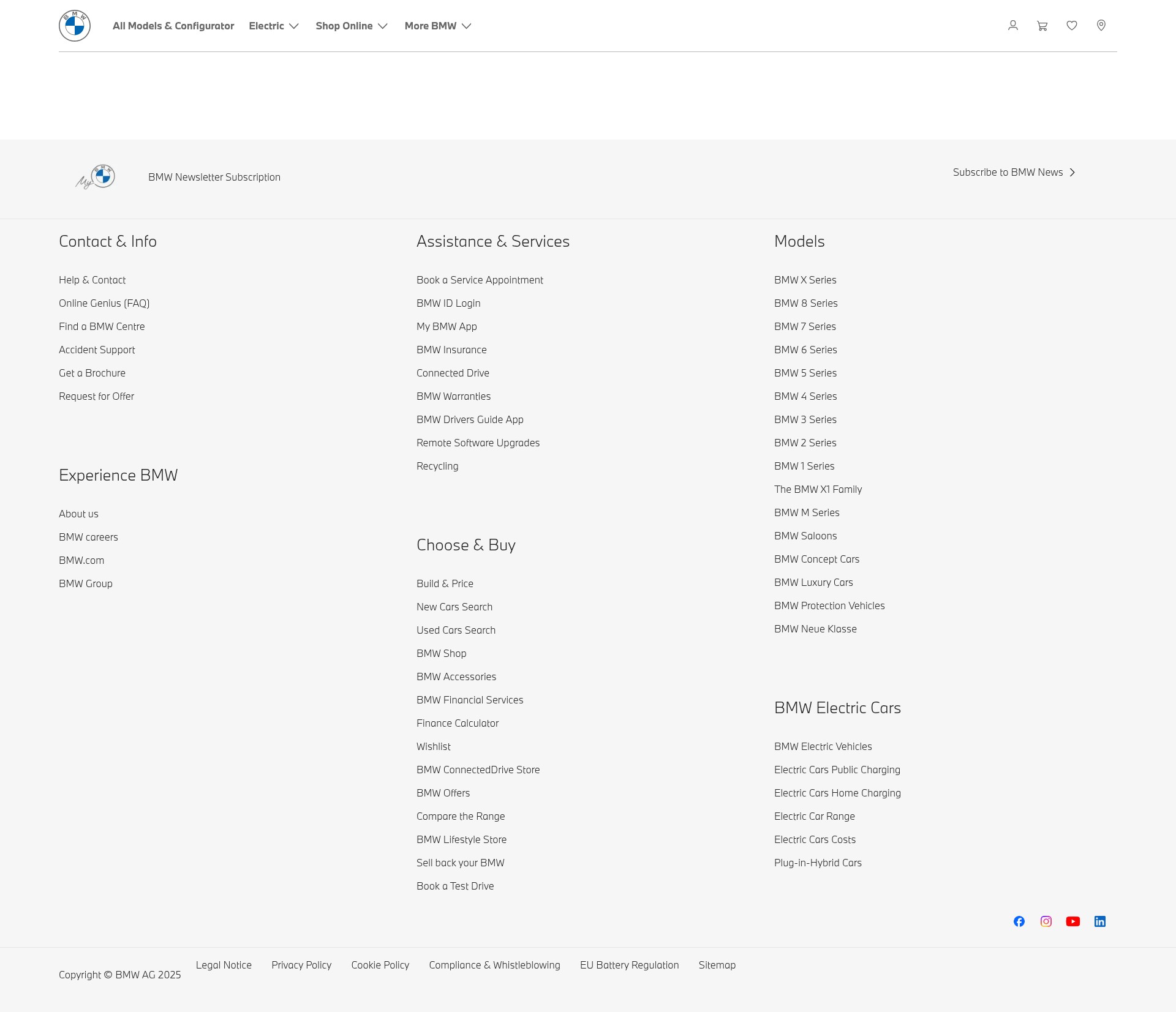
Task: Open All Models & Configurator
Action: pos(173,26)
